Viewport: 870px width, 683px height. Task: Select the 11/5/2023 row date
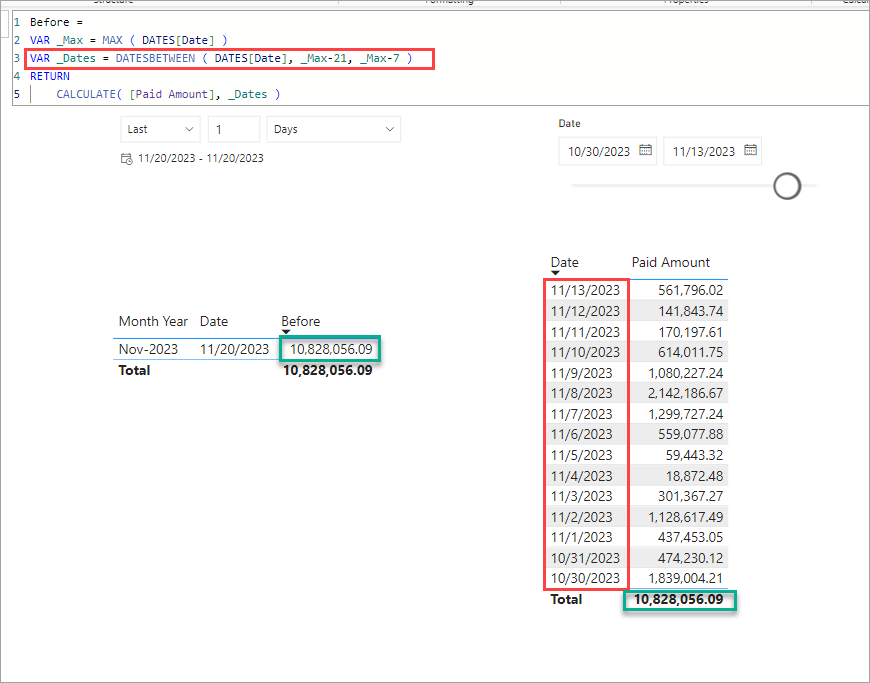[x=581, y=455]
